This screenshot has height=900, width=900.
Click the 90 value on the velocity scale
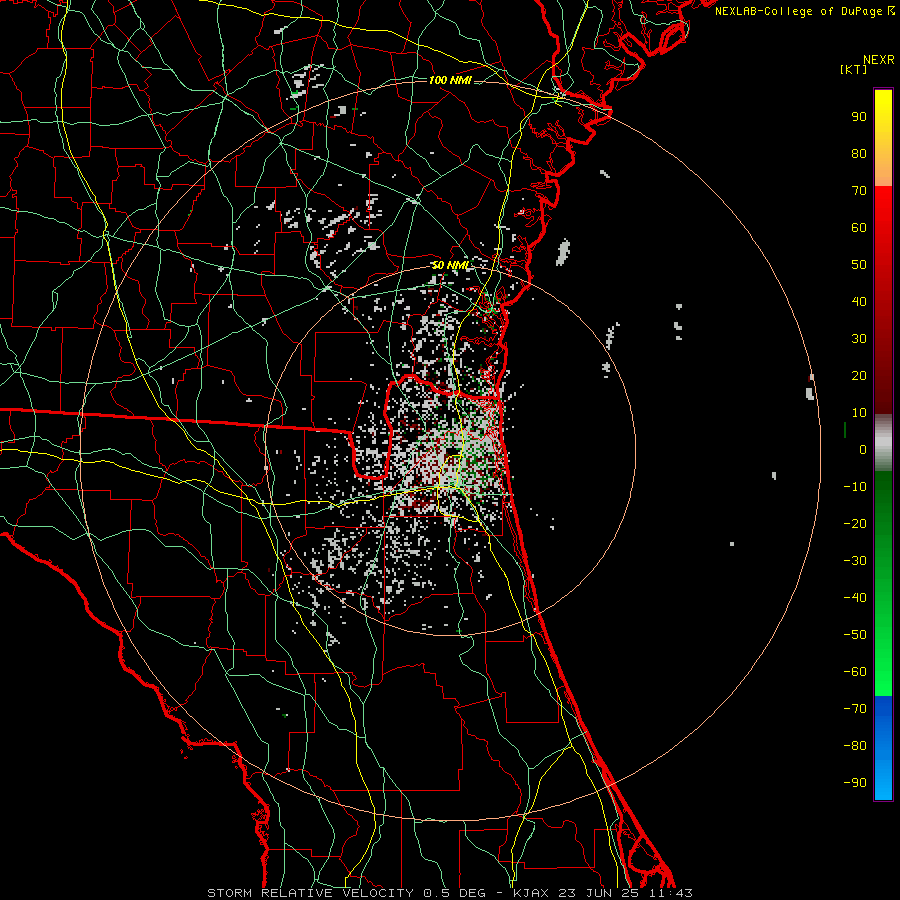pos(859,117)
